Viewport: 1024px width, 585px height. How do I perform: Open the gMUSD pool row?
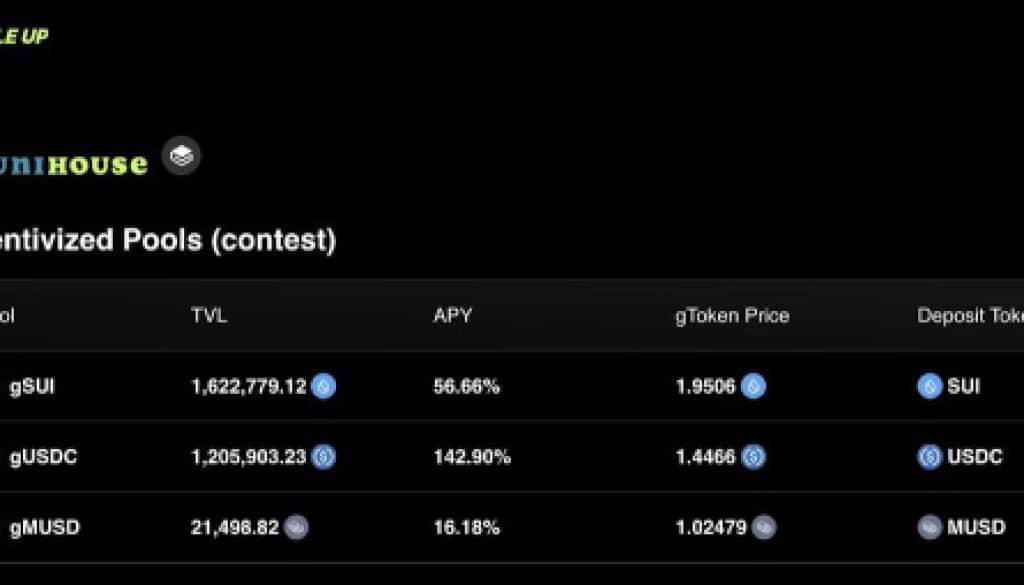44,527
